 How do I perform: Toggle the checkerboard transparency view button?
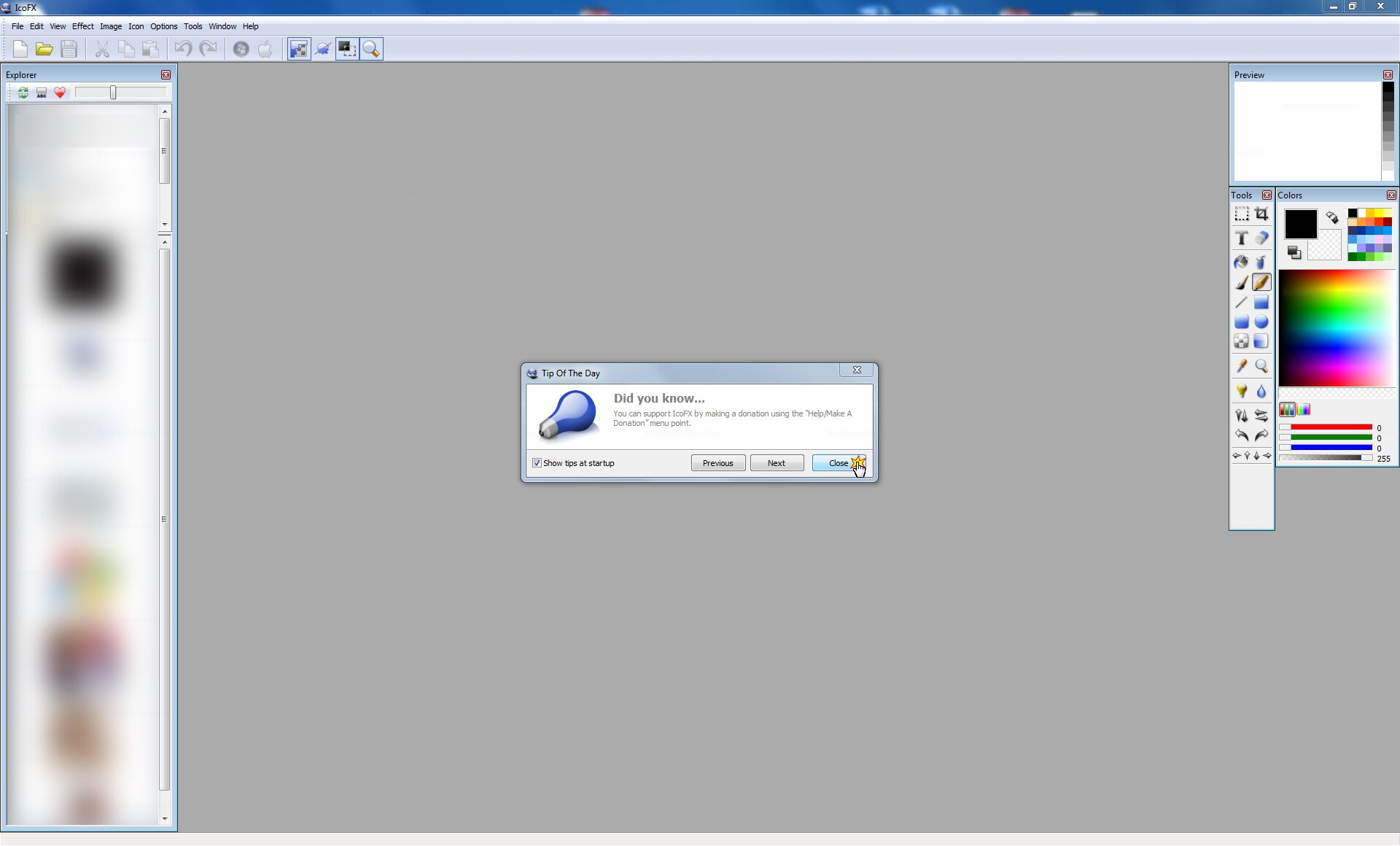[x=299, y=49]
